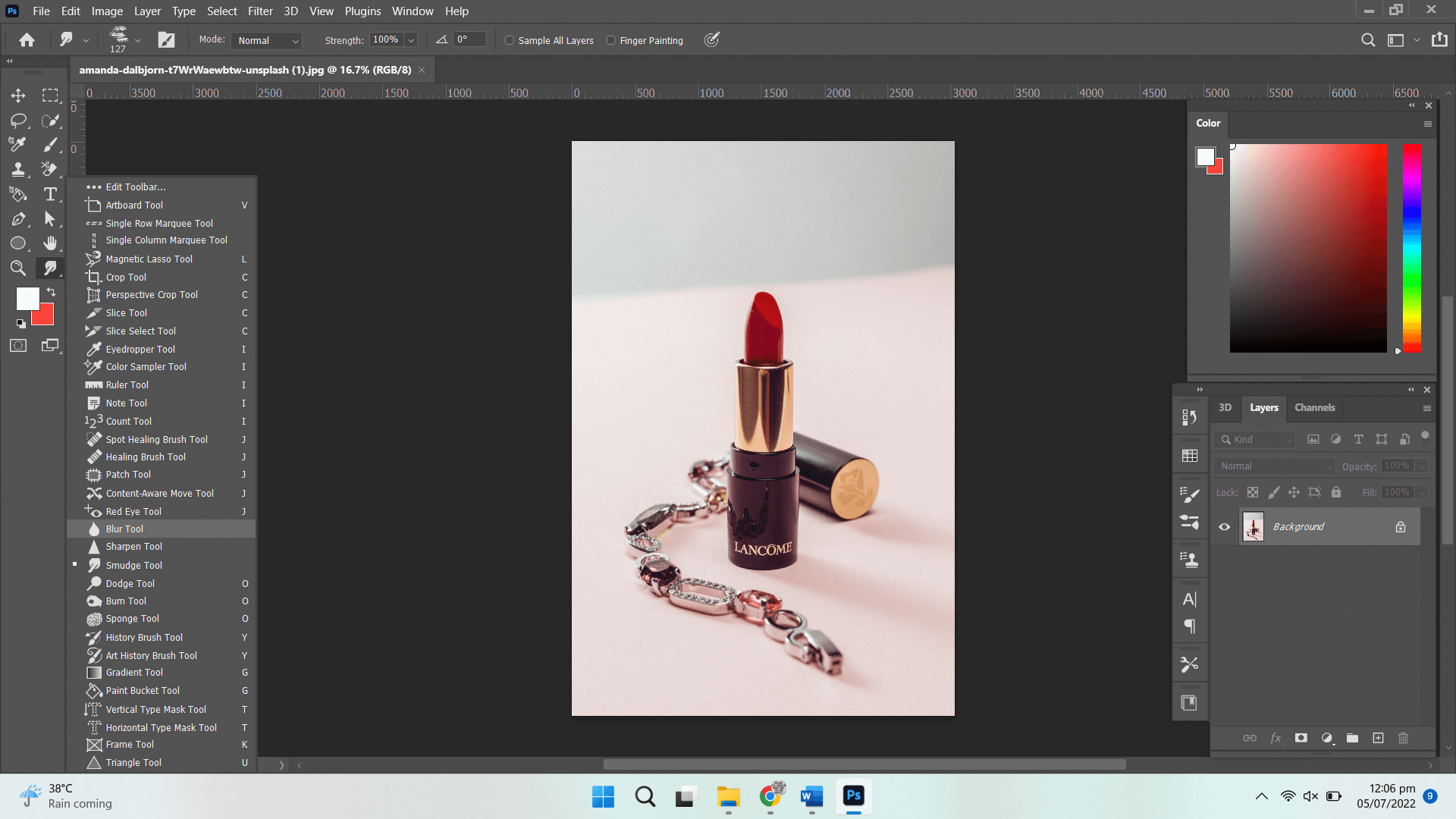Viewport: 1456px width, 819px height.
Task: Create a new layer group
Action: 1353,738
